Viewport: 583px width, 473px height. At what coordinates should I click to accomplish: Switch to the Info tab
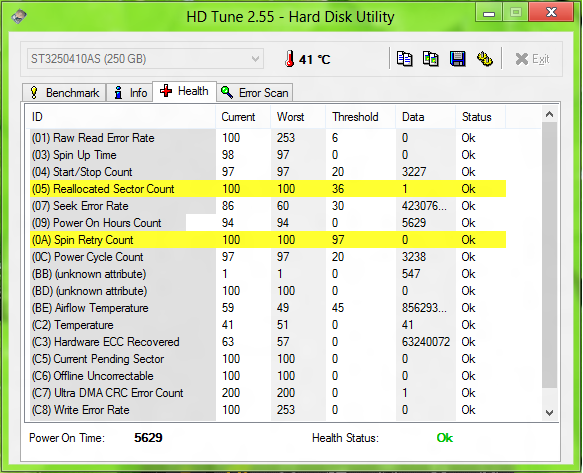[x=130, y=93]
